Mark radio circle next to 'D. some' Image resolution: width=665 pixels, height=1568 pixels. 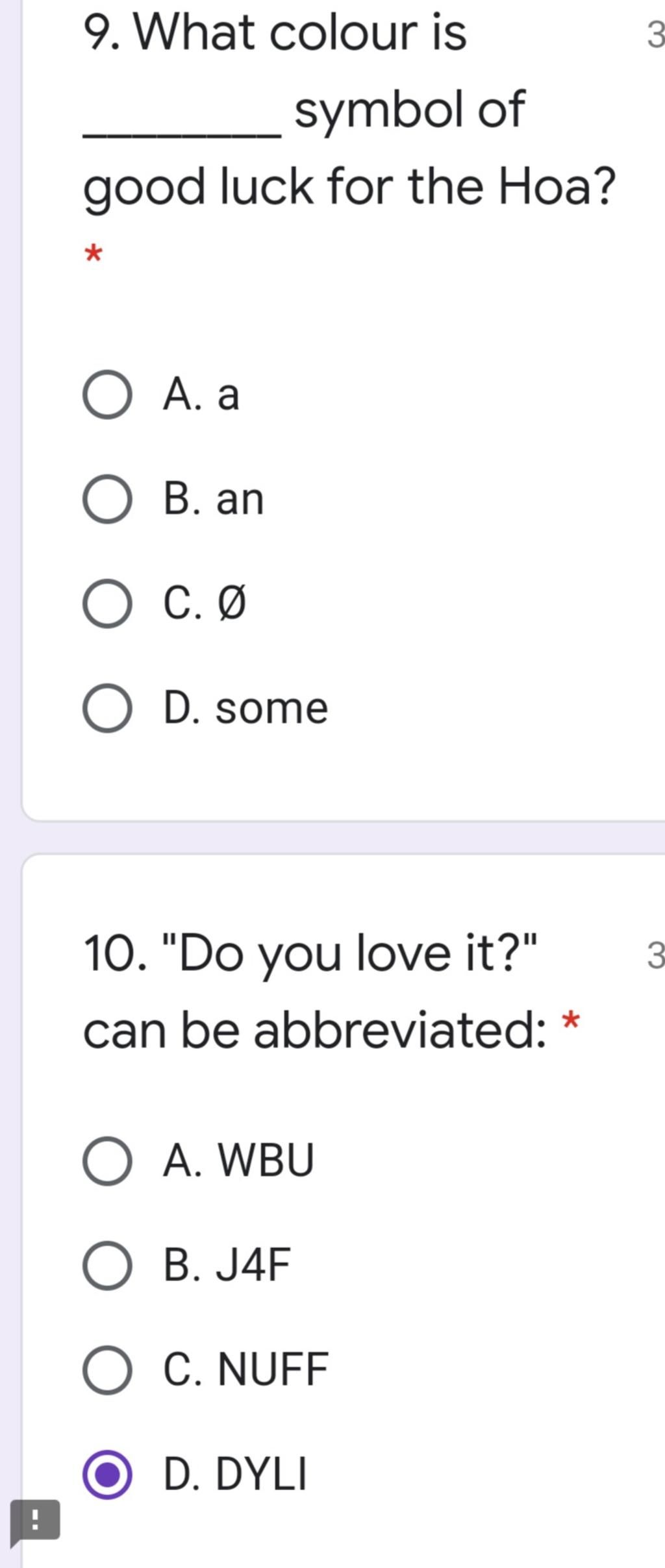pos(107,708)
